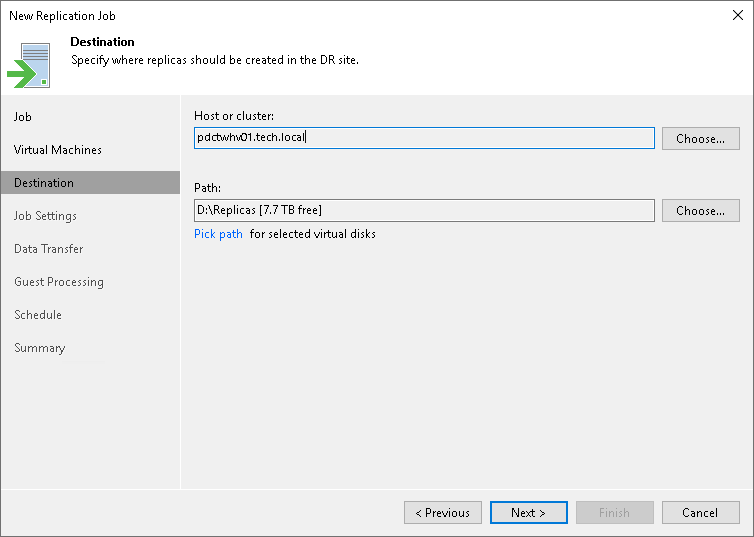Click the replication job wizard icon
Screen dimensions: 754x537
tap(29, 65)
